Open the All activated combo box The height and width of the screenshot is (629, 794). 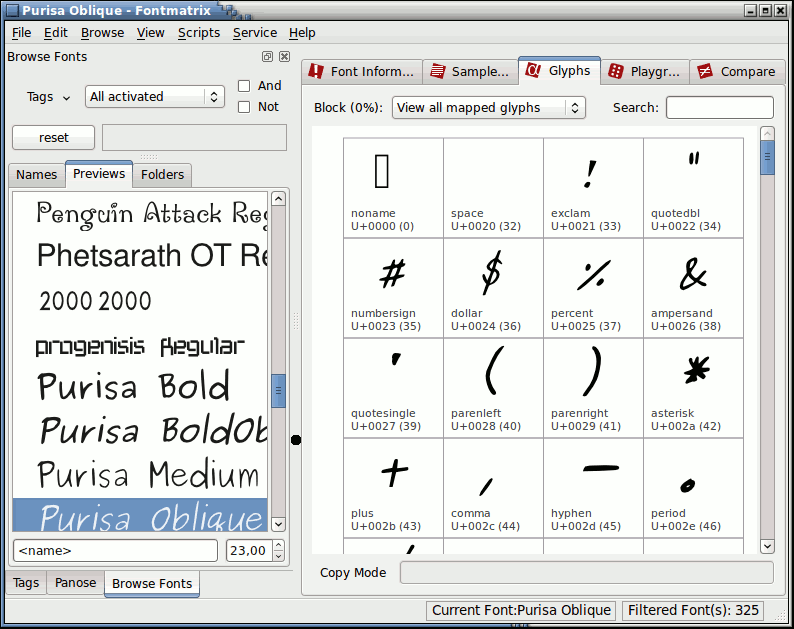pyautogui.click(x=155, y=96)
